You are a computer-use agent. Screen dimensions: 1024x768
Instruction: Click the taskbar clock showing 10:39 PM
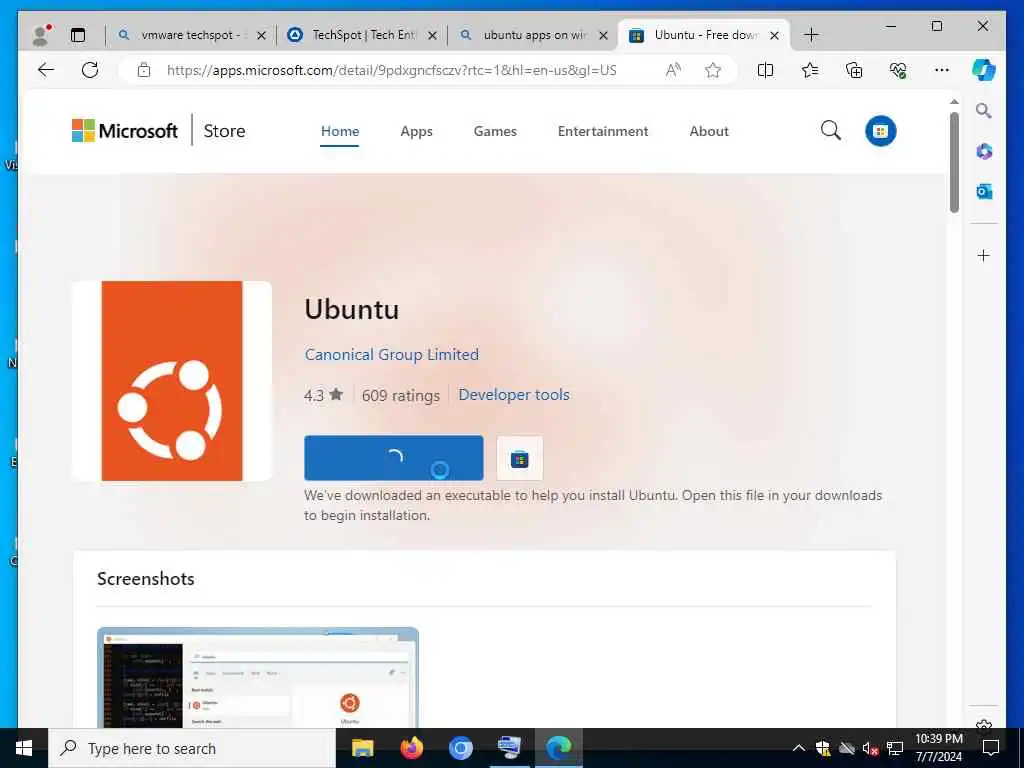coord(938,748)
